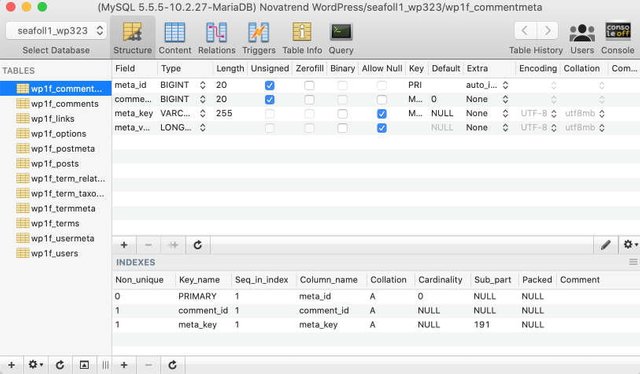Image resolution: width=640 pixels, height=374 pixels.
Task: Add a new field with plus button
Action: pyautogui.click(x=124, y=245)
